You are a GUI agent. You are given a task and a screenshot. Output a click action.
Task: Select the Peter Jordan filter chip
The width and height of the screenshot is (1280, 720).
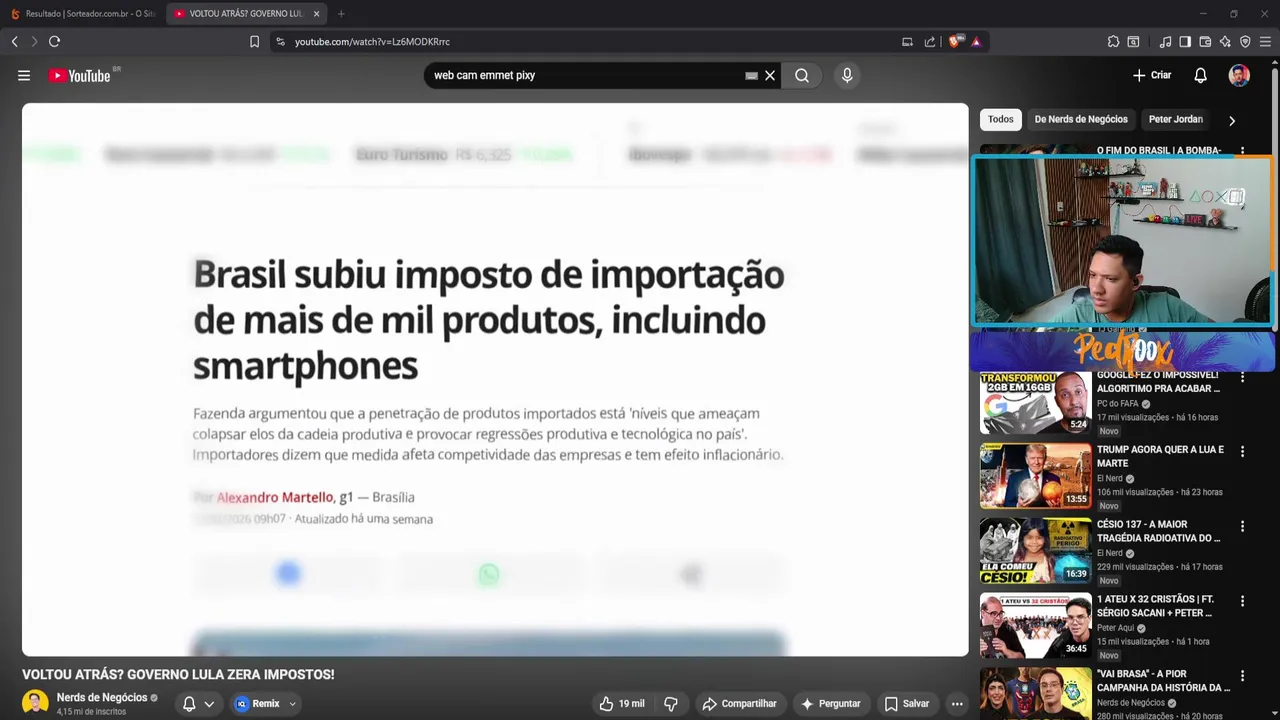(x=1176, y=119)
